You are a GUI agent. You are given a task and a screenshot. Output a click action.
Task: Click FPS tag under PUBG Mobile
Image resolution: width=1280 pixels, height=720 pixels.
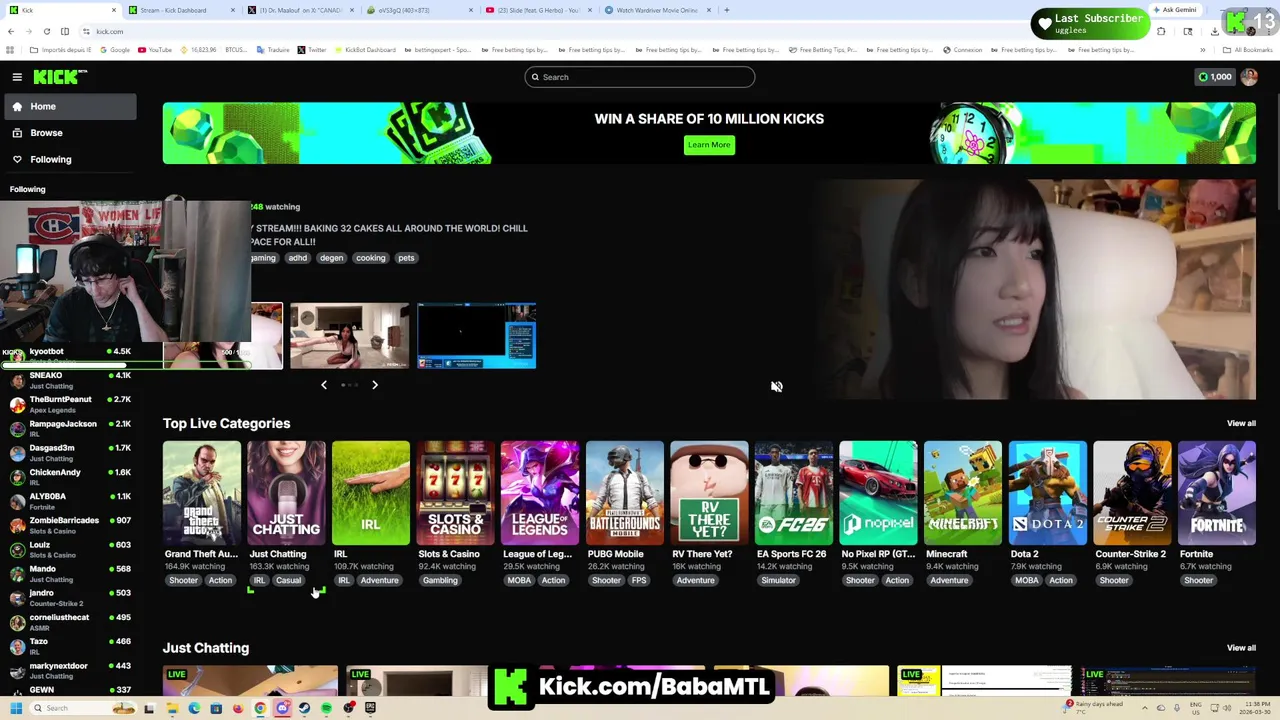tap(639, 580)
